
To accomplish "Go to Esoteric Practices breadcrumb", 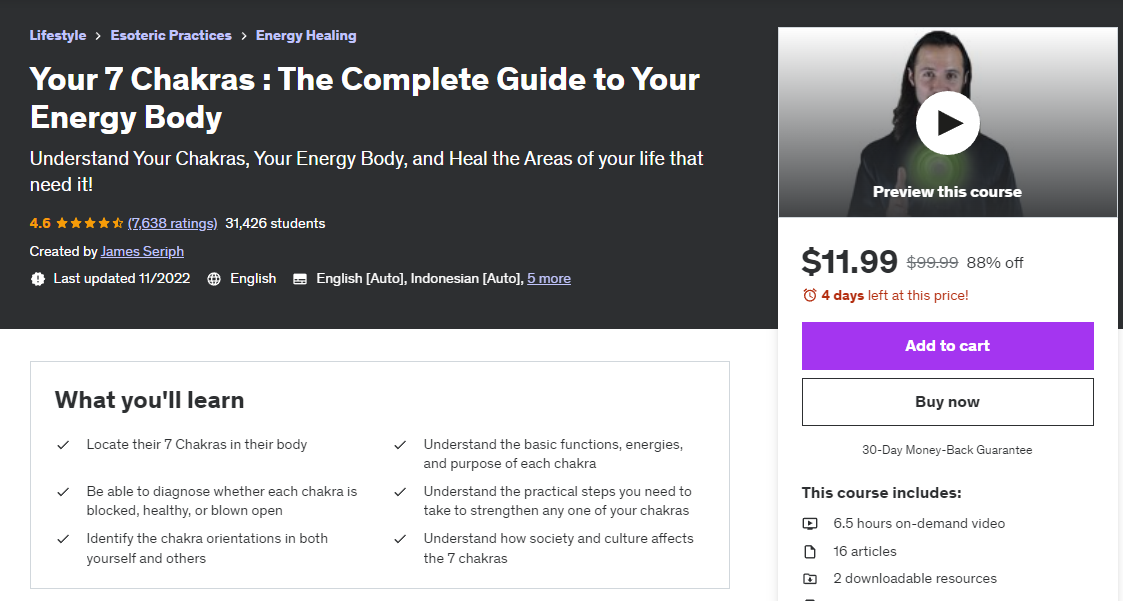I will [171, 35].
